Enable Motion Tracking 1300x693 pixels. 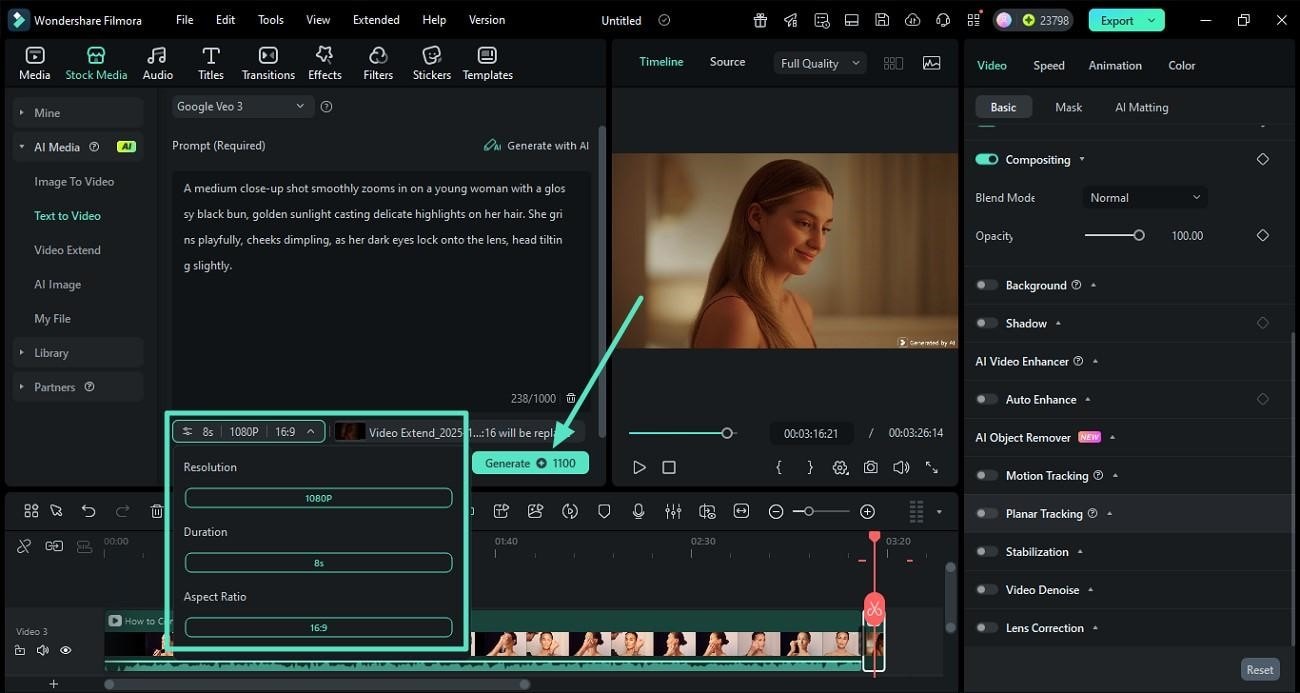[x=985, y=475]
